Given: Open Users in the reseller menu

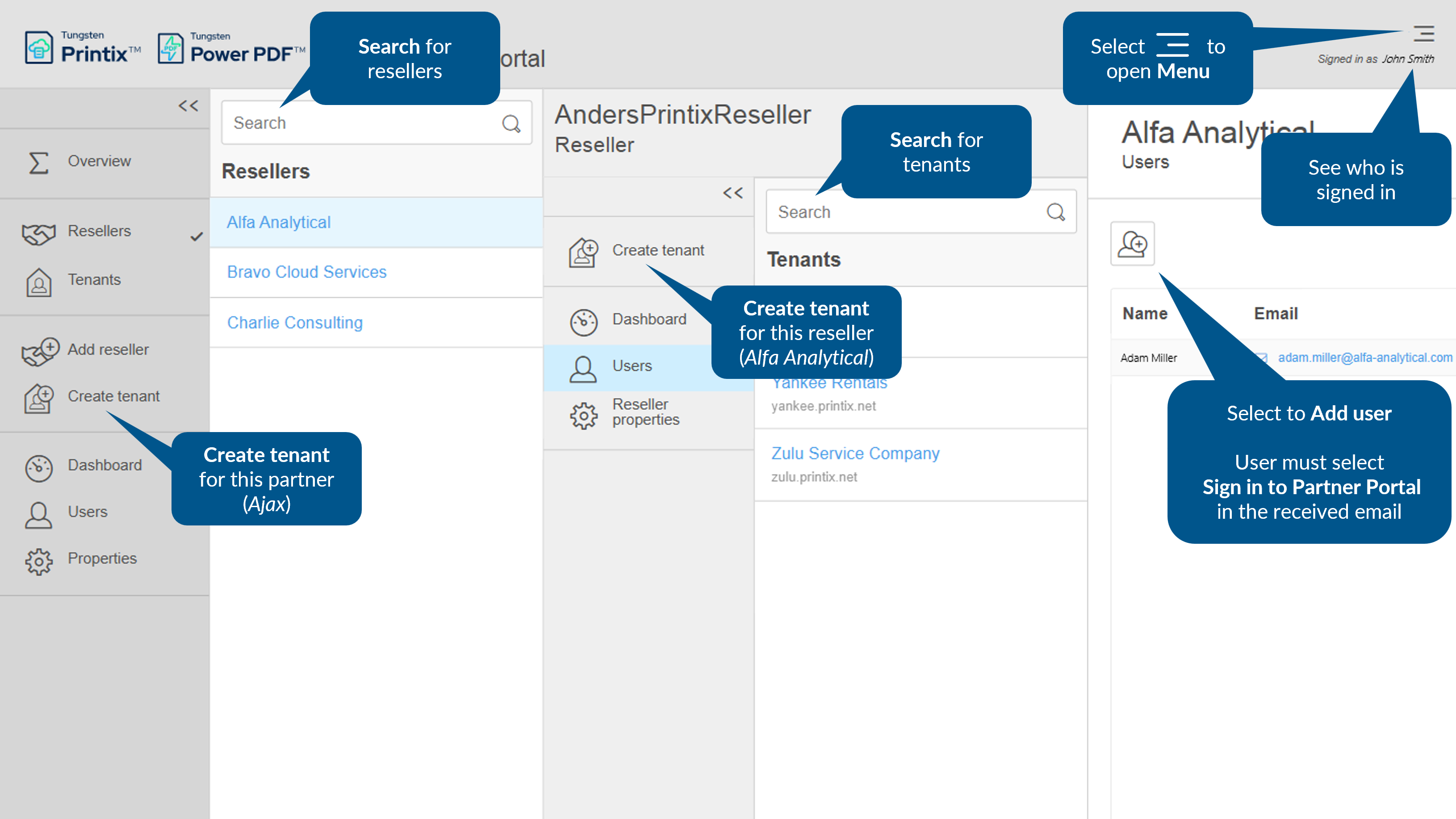Looking at the screenshot, I should [x=632, y=366].
